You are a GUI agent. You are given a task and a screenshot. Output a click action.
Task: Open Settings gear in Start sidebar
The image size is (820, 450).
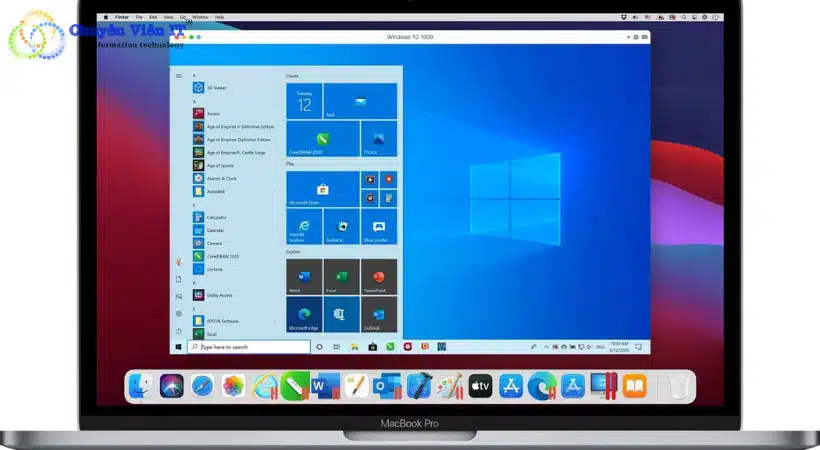point(179,313)
